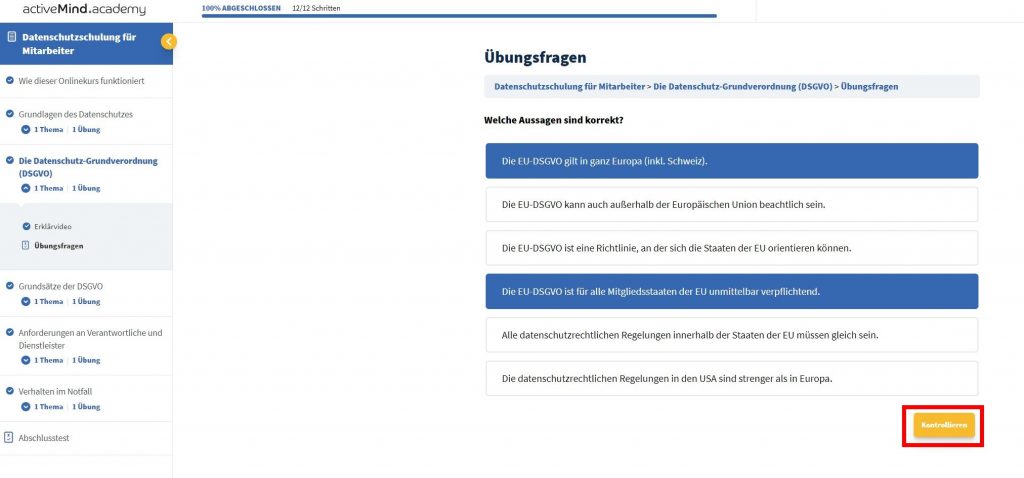This screenshot has height=478, width=1024.
Task: Open 'Grundlagen des Datenschutzes' lesson
Action: 76,114
